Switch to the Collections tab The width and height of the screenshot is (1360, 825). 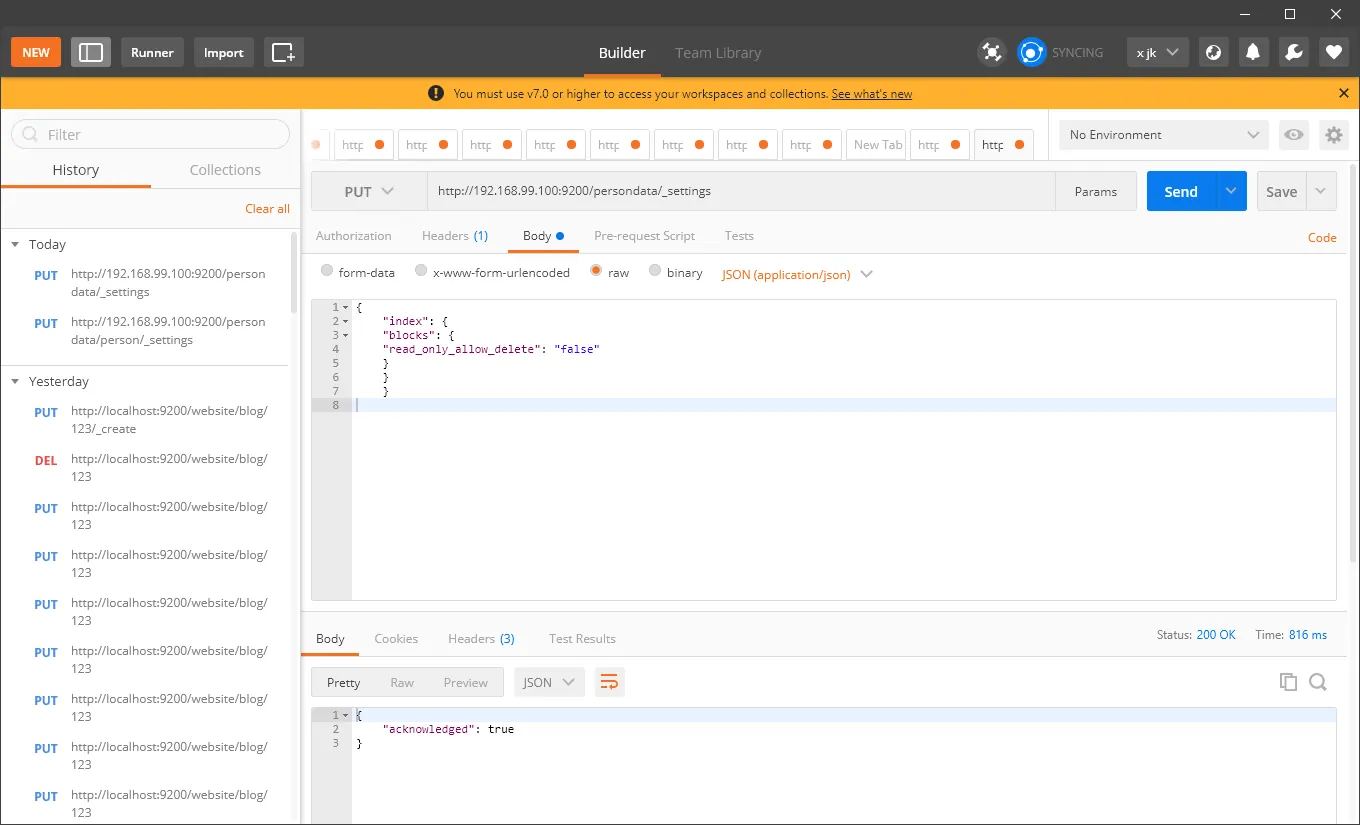(x=225, y=170)
